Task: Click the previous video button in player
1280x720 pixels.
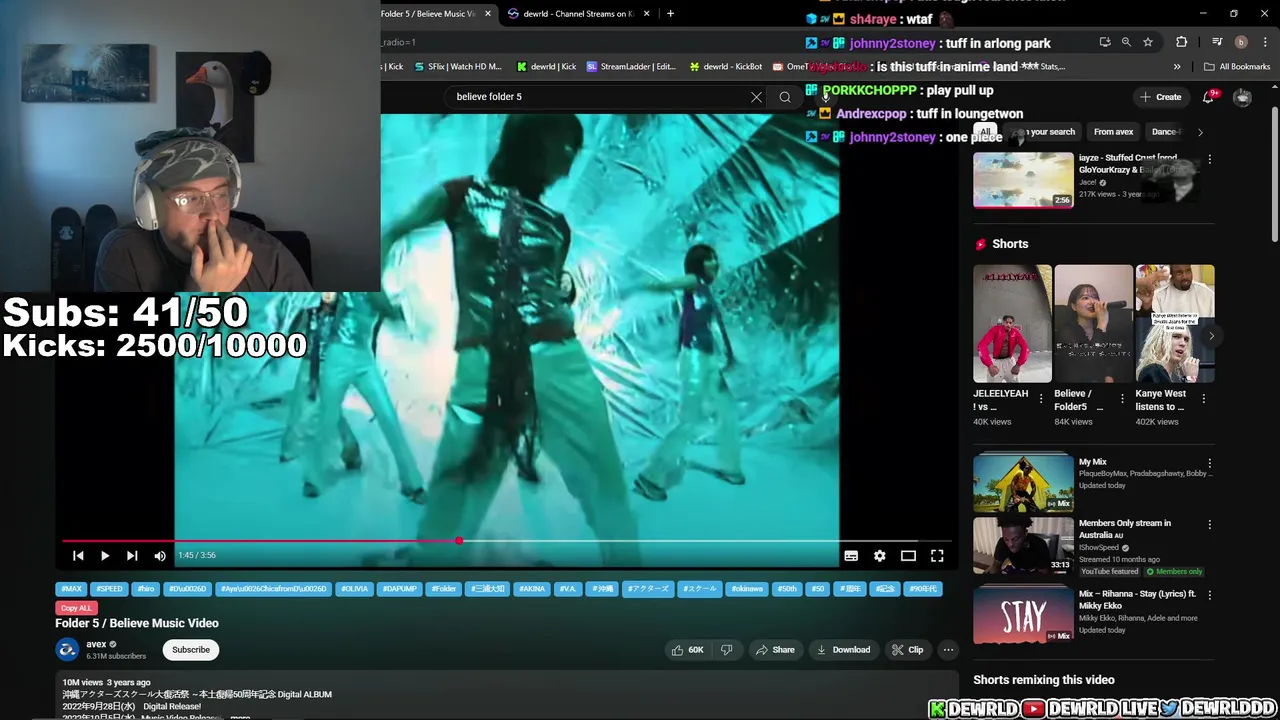Action: click(78, 555)
